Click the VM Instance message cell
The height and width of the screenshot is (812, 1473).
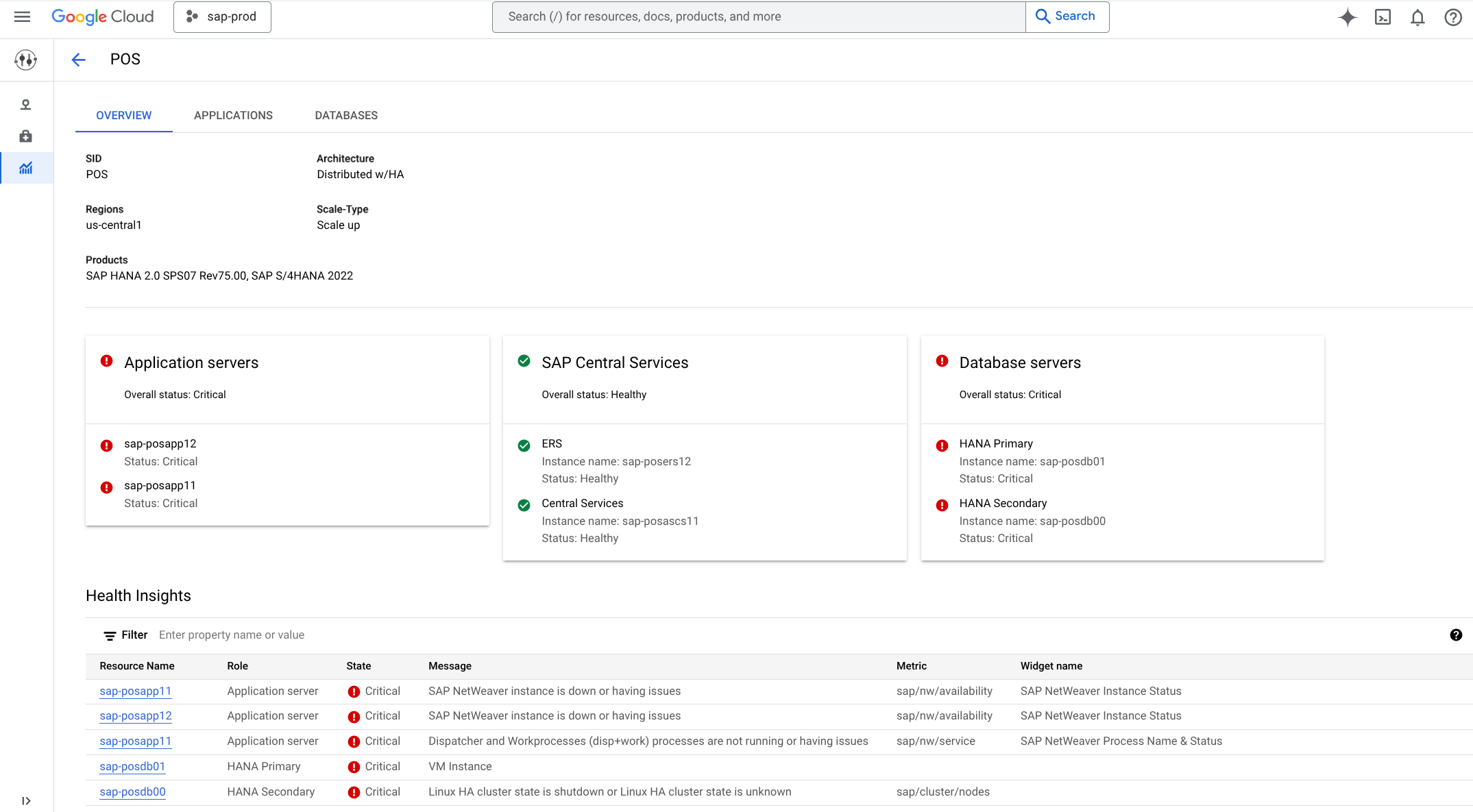460,767
